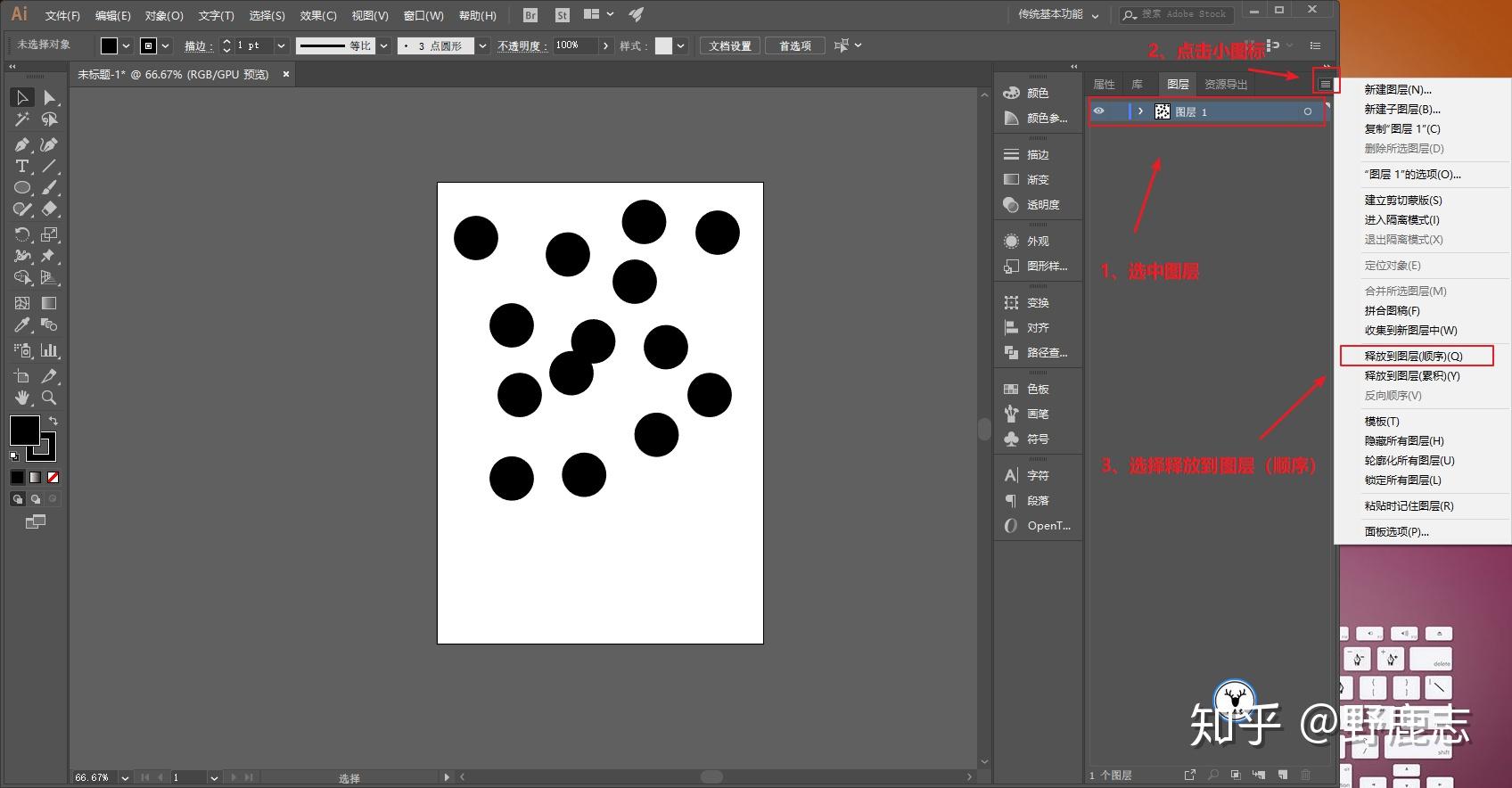Open the 传统基本功能 workspace dropdown
This screenshot has height=788, width=1512.
[x=1059, y=15]
